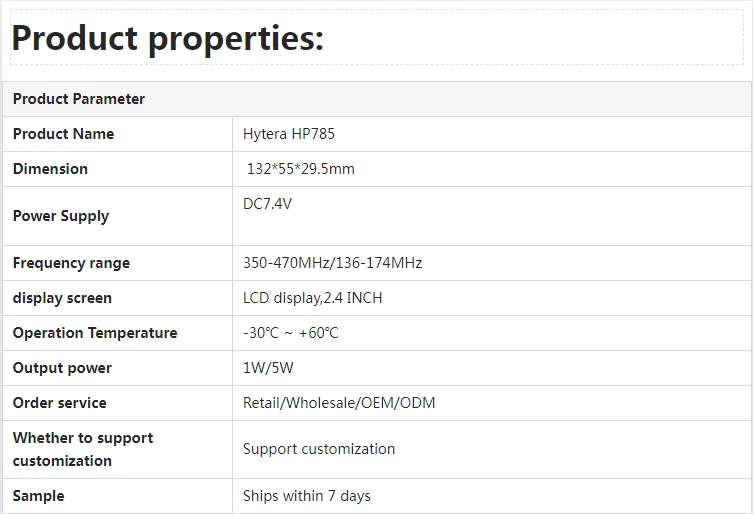This screenshot has height=514, width=753.
Task: Click the Order service label
Action: pyautogui.click(x=60, y=403)
